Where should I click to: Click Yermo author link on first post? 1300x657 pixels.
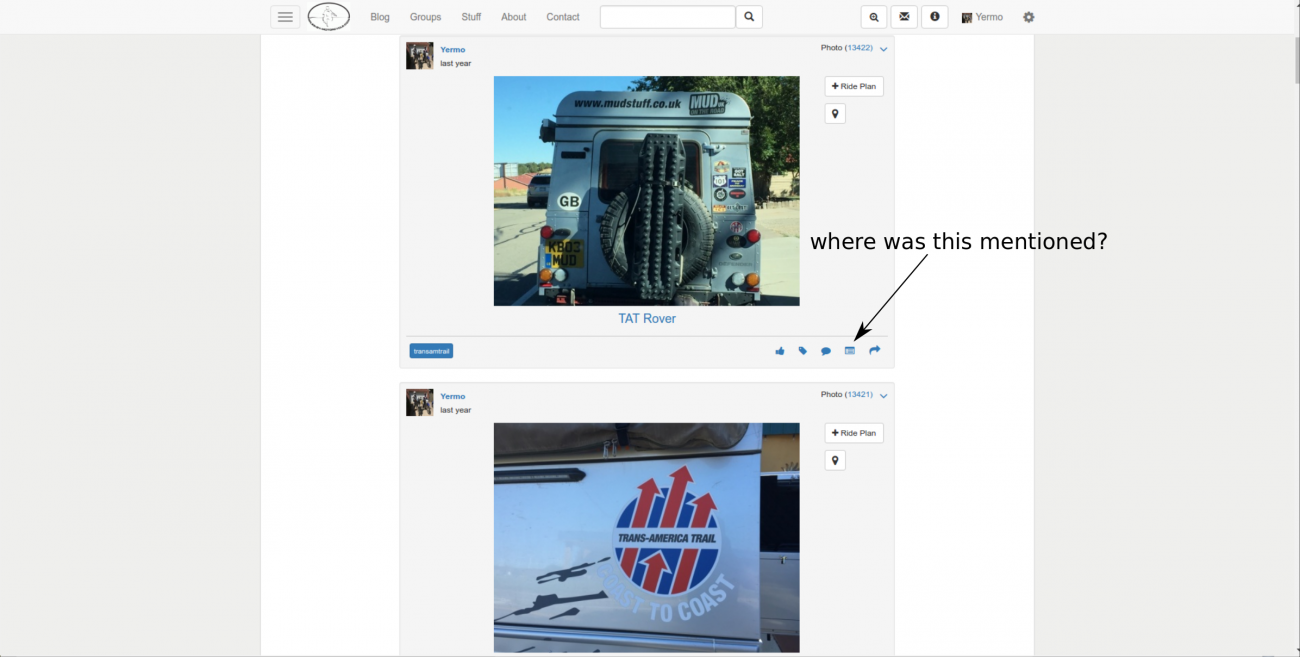[x=452, y=49]
